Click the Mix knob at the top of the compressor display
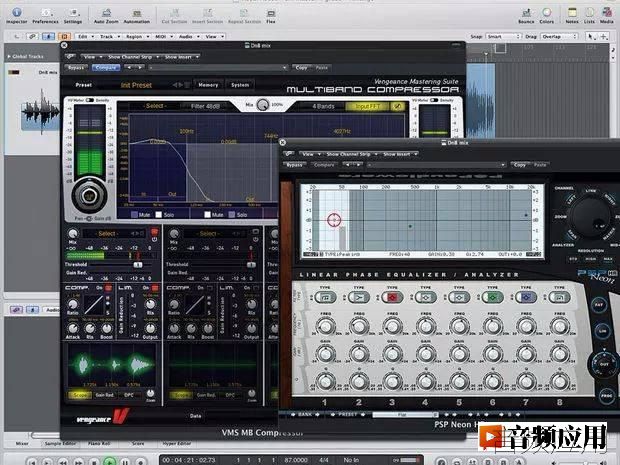This screenshot has width=620, height=465. (x=263, y=105)
